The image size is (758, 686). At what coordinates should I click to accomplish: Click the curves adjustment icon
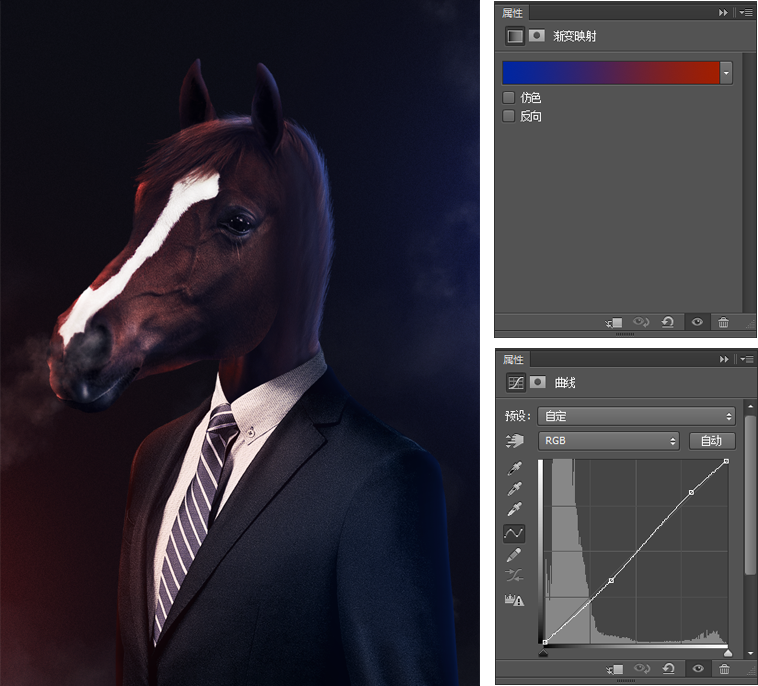click(516, 383)
